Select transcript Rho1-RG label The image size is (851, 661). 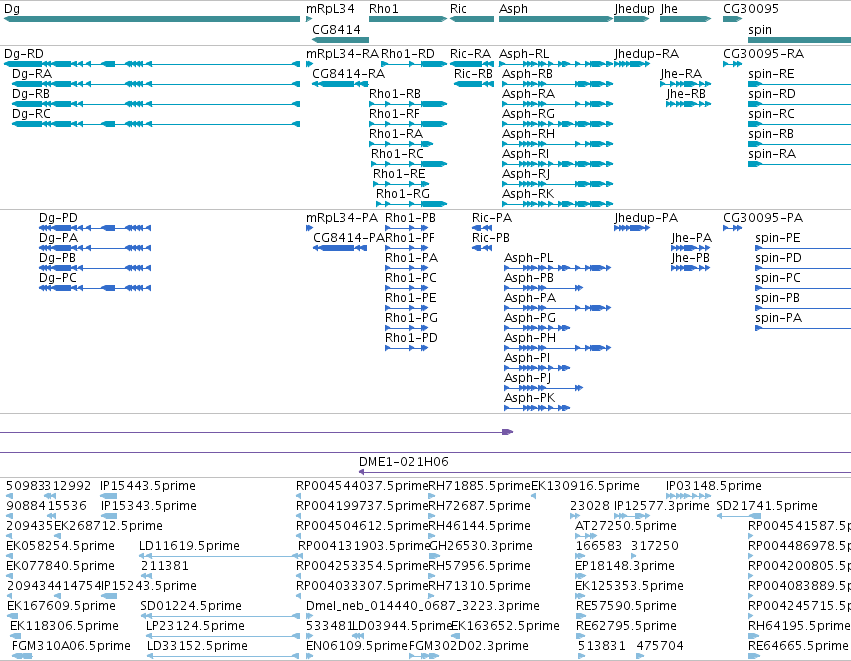(x=403, y=194)
